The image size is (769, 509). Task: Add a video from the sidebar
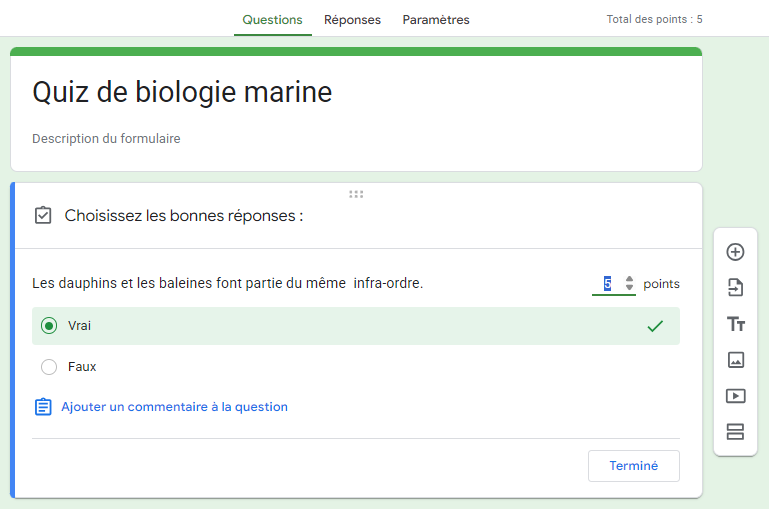click(735, 396)
